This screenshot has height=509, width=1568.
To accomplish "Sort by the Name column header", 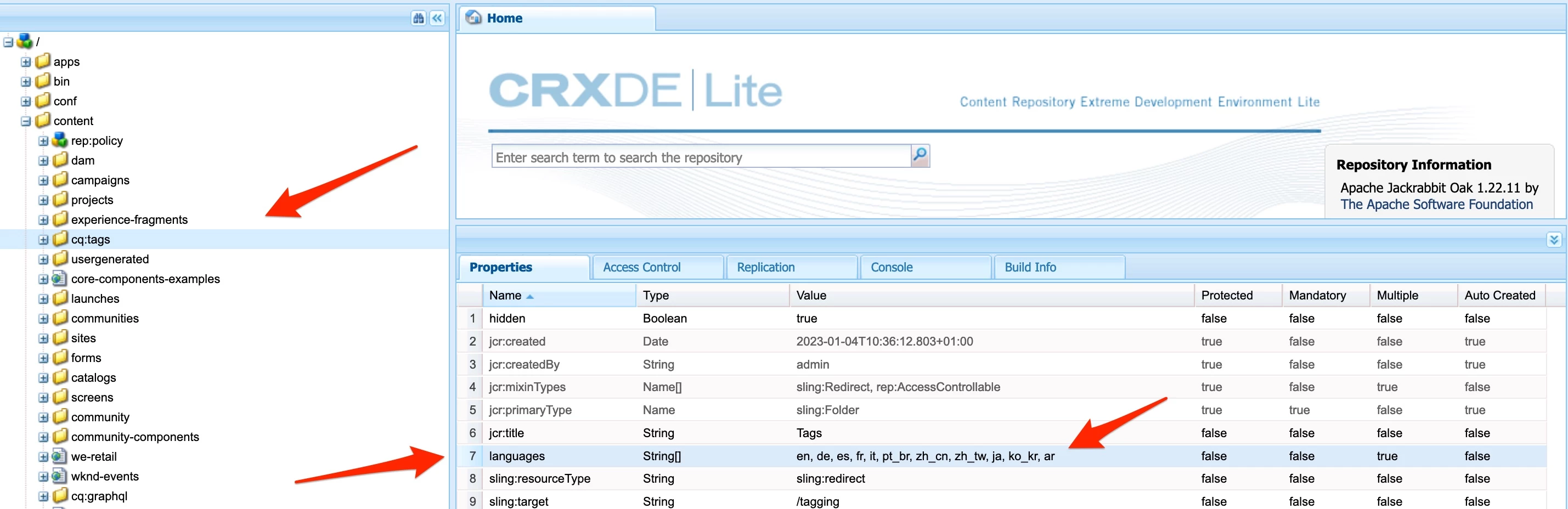I will pos(559,295).
